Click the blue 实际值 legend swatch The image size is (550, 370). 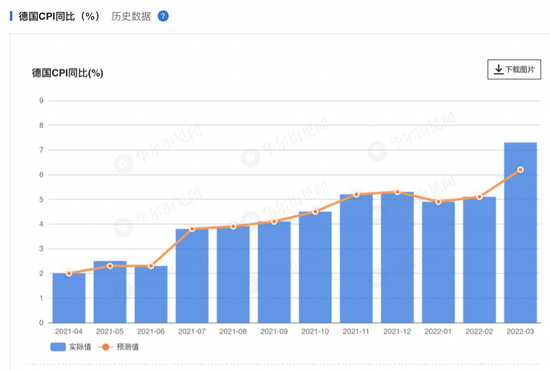[58, 347]
